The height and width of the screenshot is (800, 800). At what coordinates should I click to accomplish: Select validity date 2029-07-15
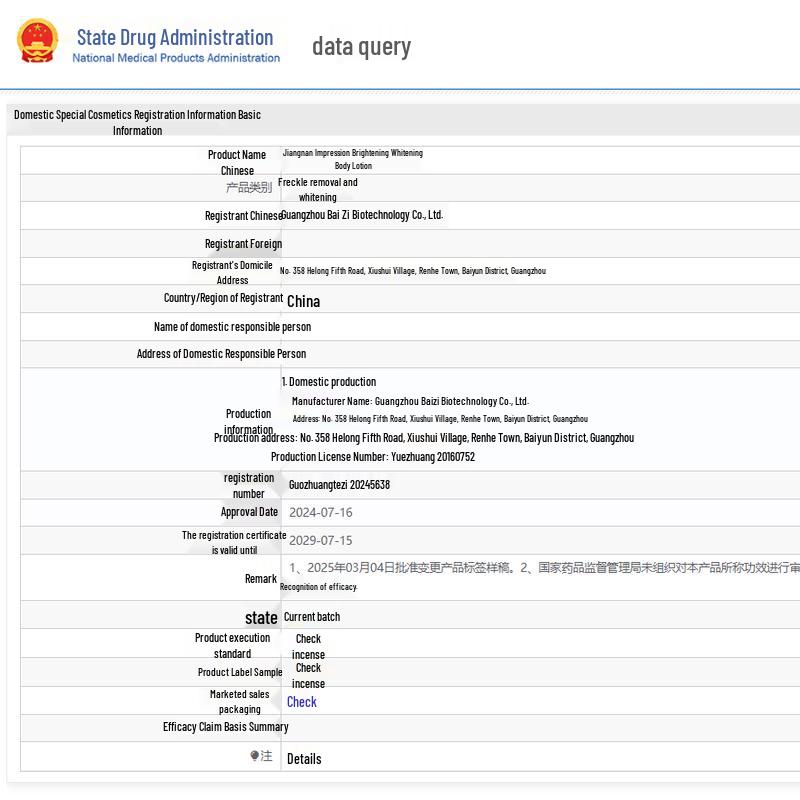click(321, 540)
